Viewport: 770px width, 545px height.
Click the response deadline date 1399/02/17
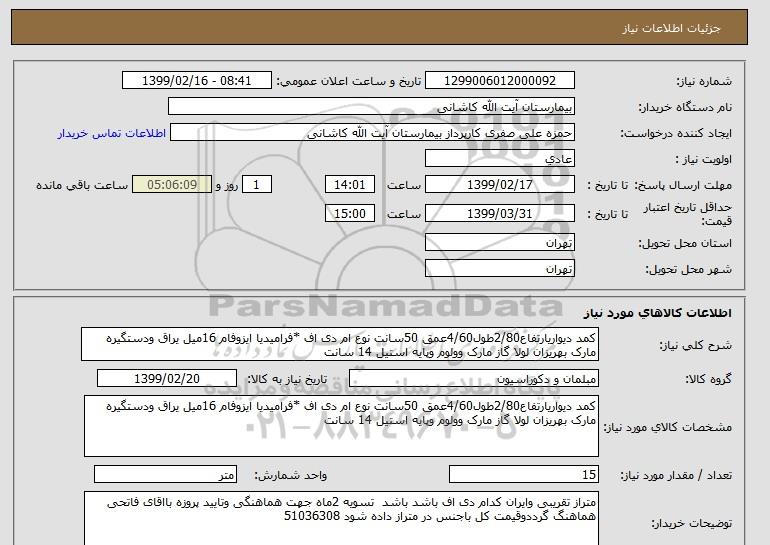(x=499, y=185)
